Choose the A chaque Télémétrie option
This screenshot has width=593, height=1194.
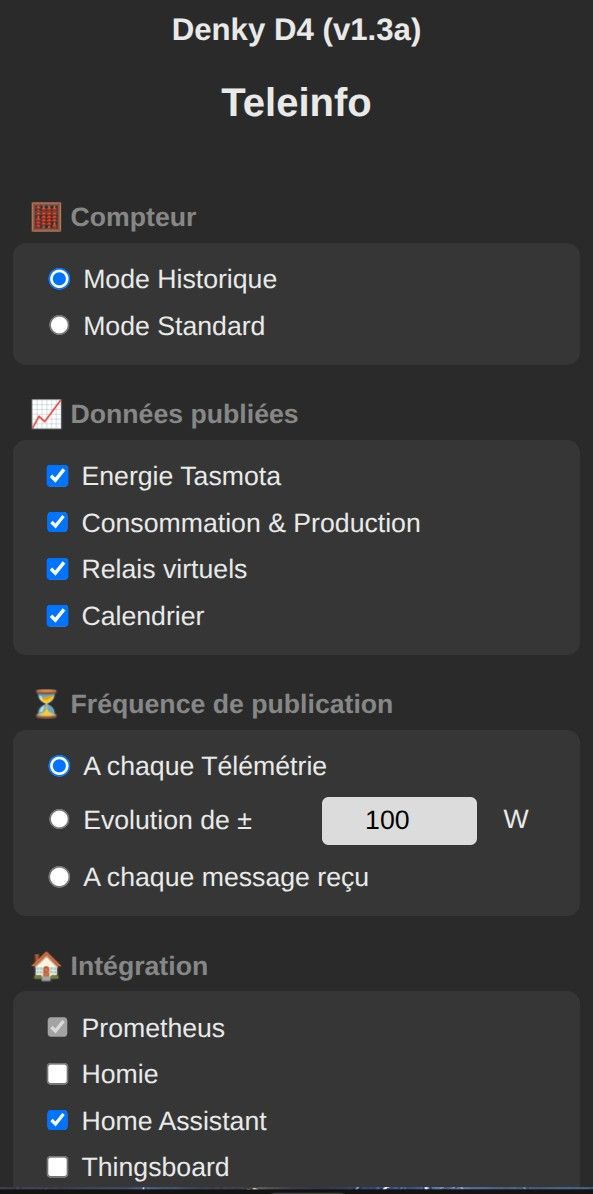(59, 766)
